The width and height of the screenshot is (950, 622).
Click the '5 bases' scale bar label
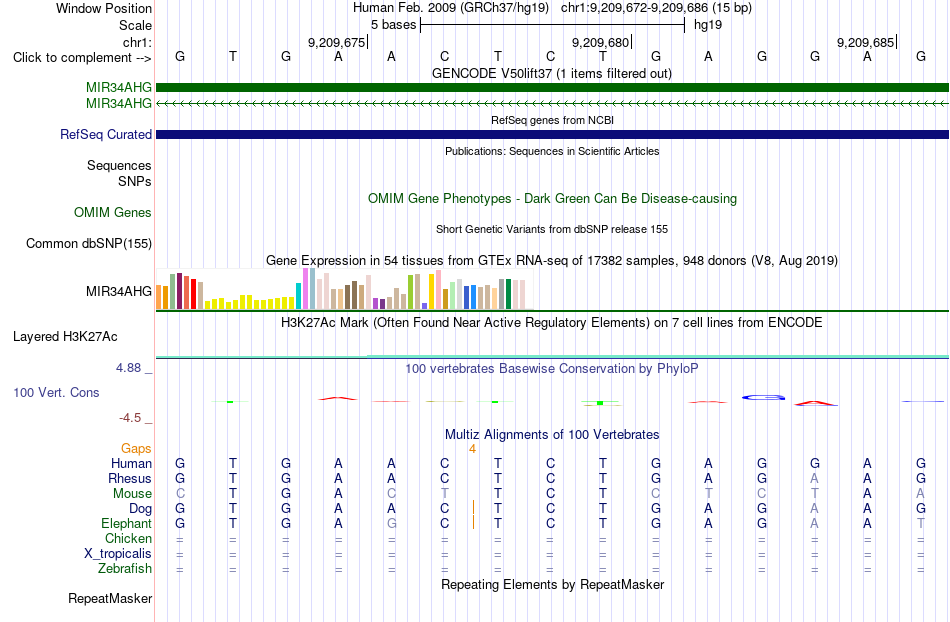point(393,25)
